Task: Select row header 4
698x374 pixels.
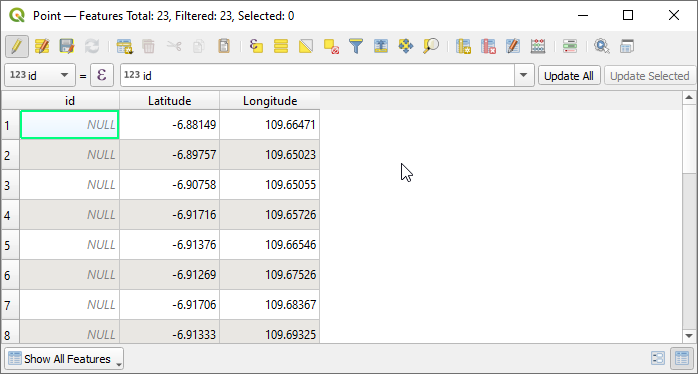Action: coord(10,215)
